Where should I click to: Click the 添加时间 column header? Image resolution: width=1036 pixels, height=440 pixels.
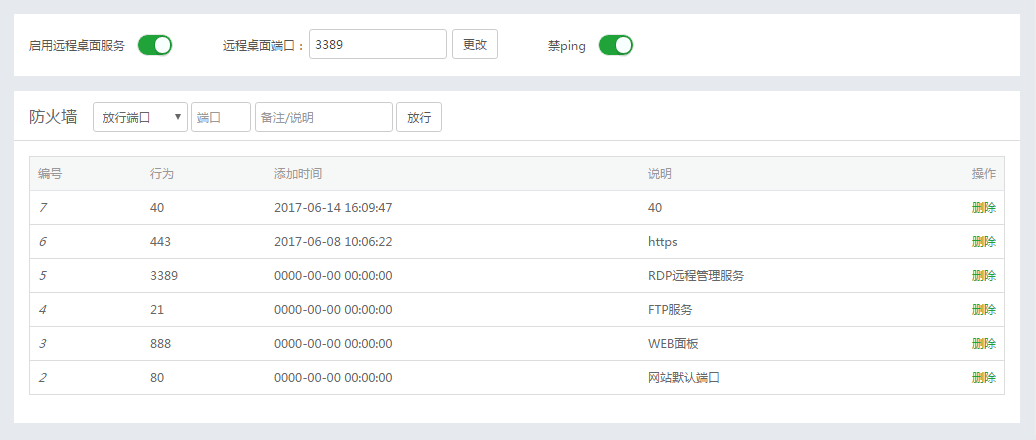click(x=298, y=174)
